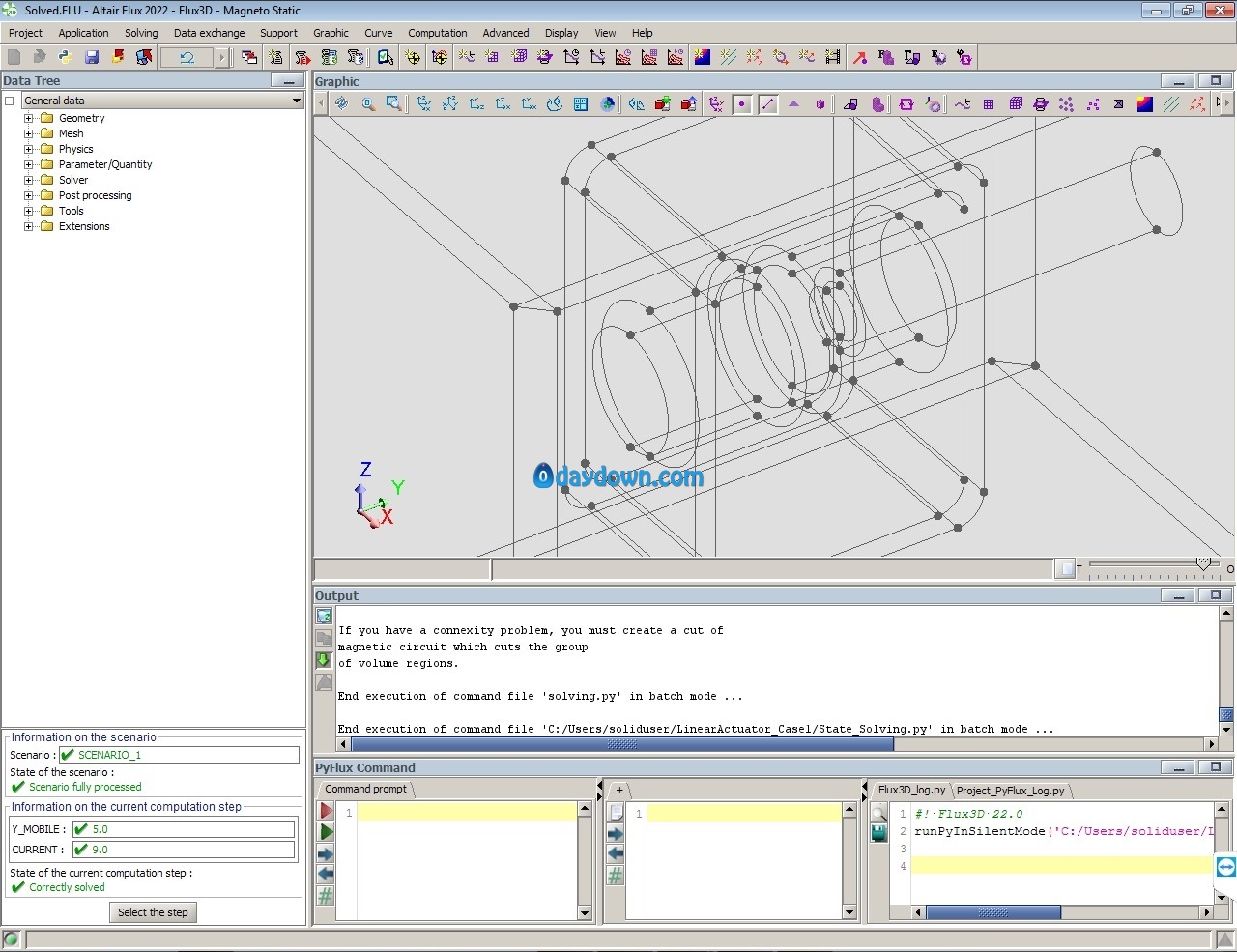Viewport: 1237px width, 952px height.
Task: Expand the Post processing tree node
Action: coord(29,195)
